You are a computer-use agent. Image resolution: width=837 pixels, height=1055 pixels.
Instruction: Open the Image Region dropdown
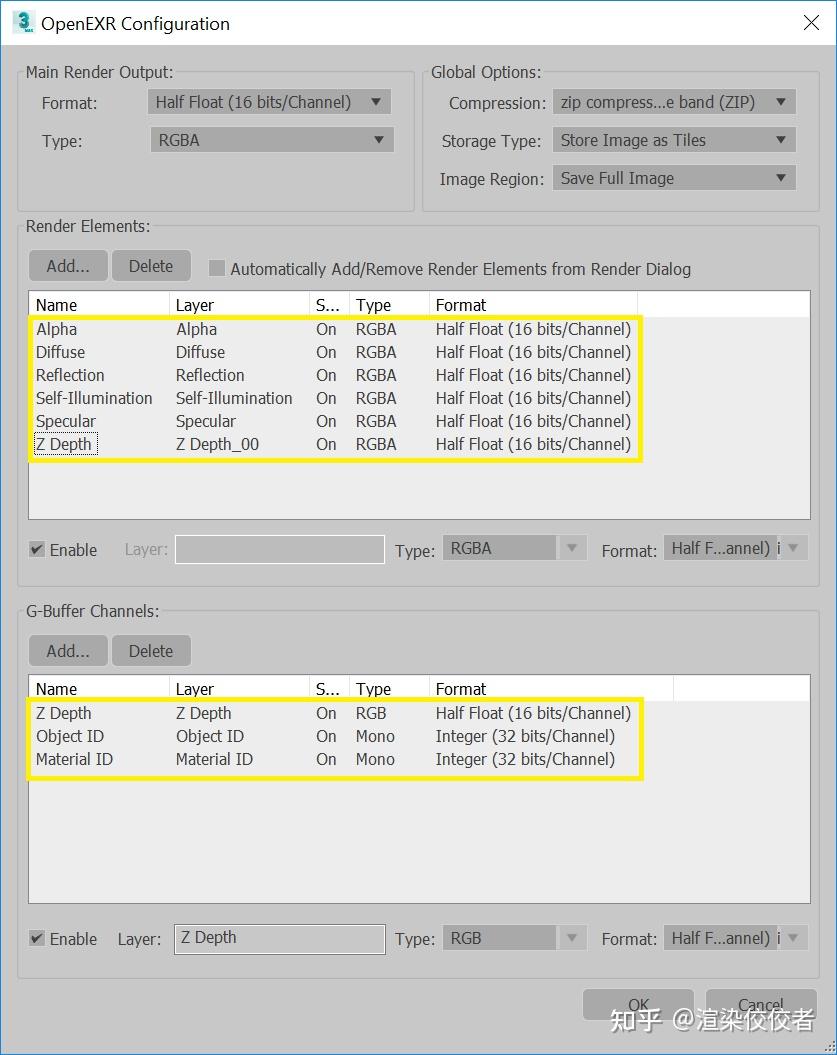[674, 178]
